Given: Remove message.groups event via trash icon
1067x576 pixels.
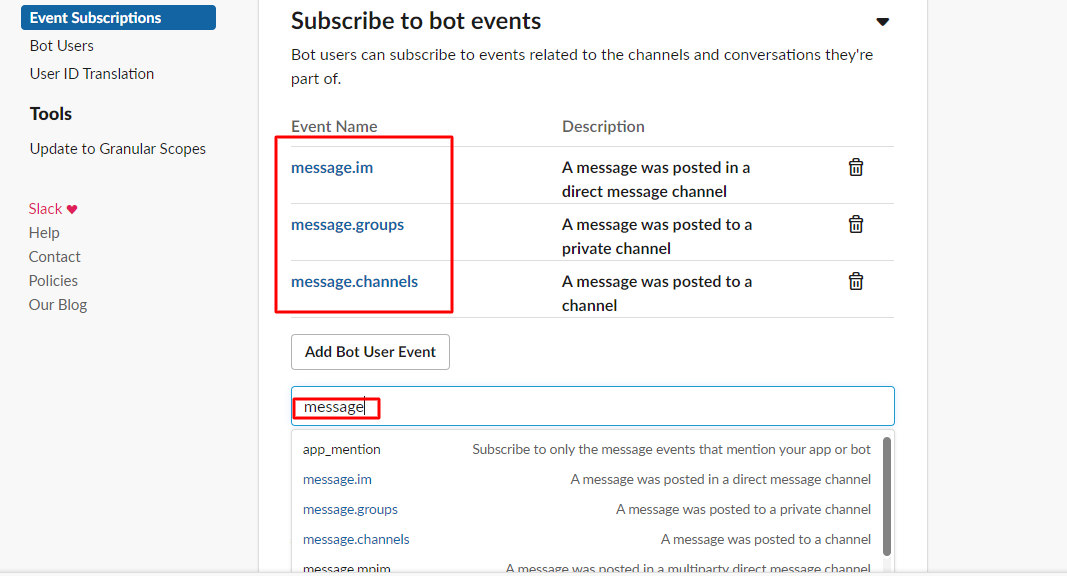Looking at the screenshot, I should [x=856, y=225].
